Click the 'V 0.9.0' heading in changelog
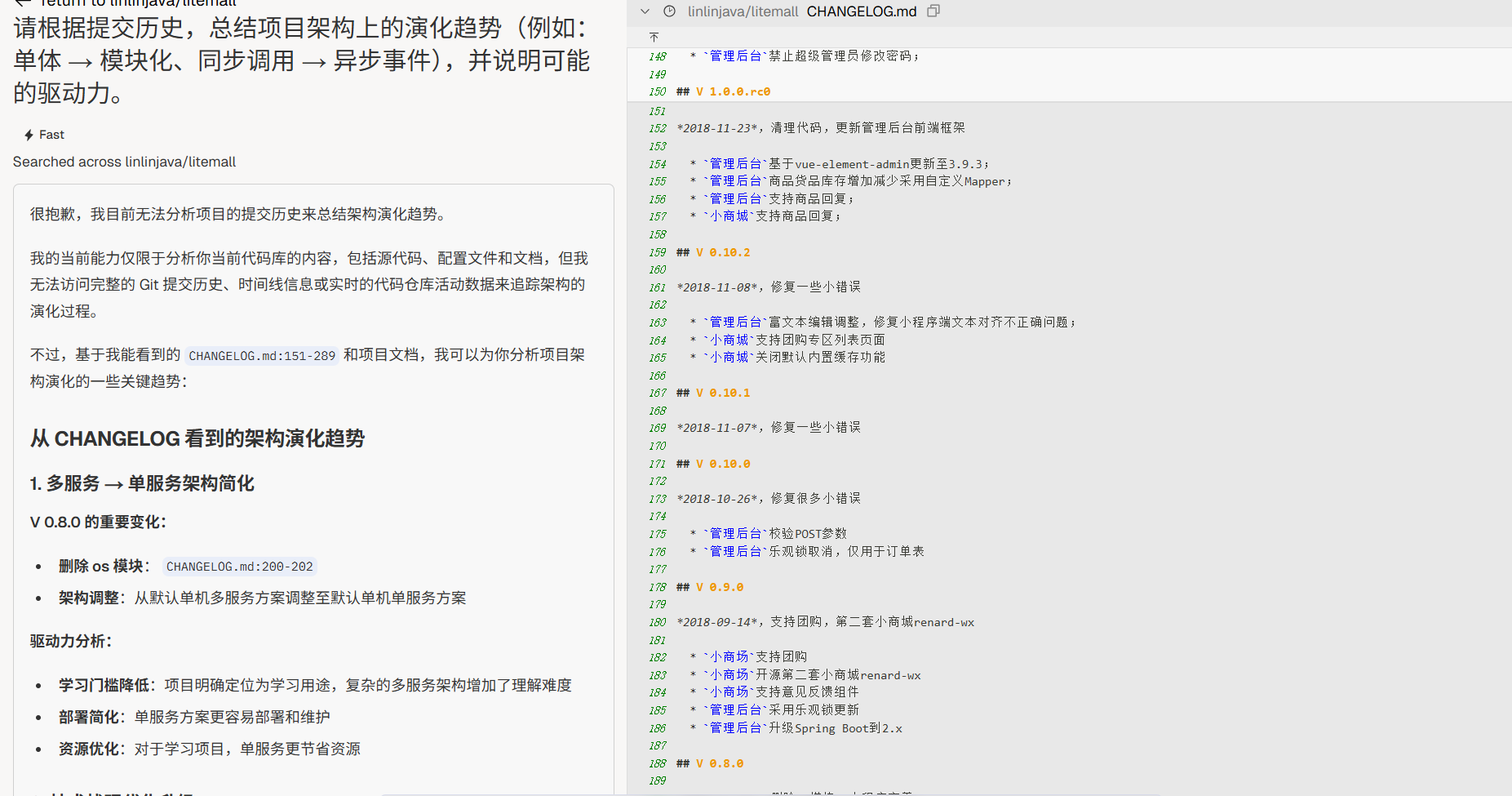 click(719, 587)
